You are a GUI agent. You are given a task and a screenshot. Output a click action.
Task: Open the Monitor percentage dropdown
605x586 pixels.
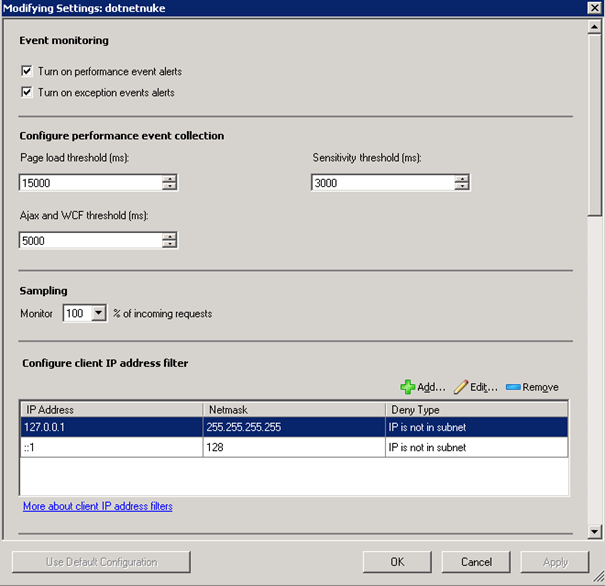coord(99,313)
